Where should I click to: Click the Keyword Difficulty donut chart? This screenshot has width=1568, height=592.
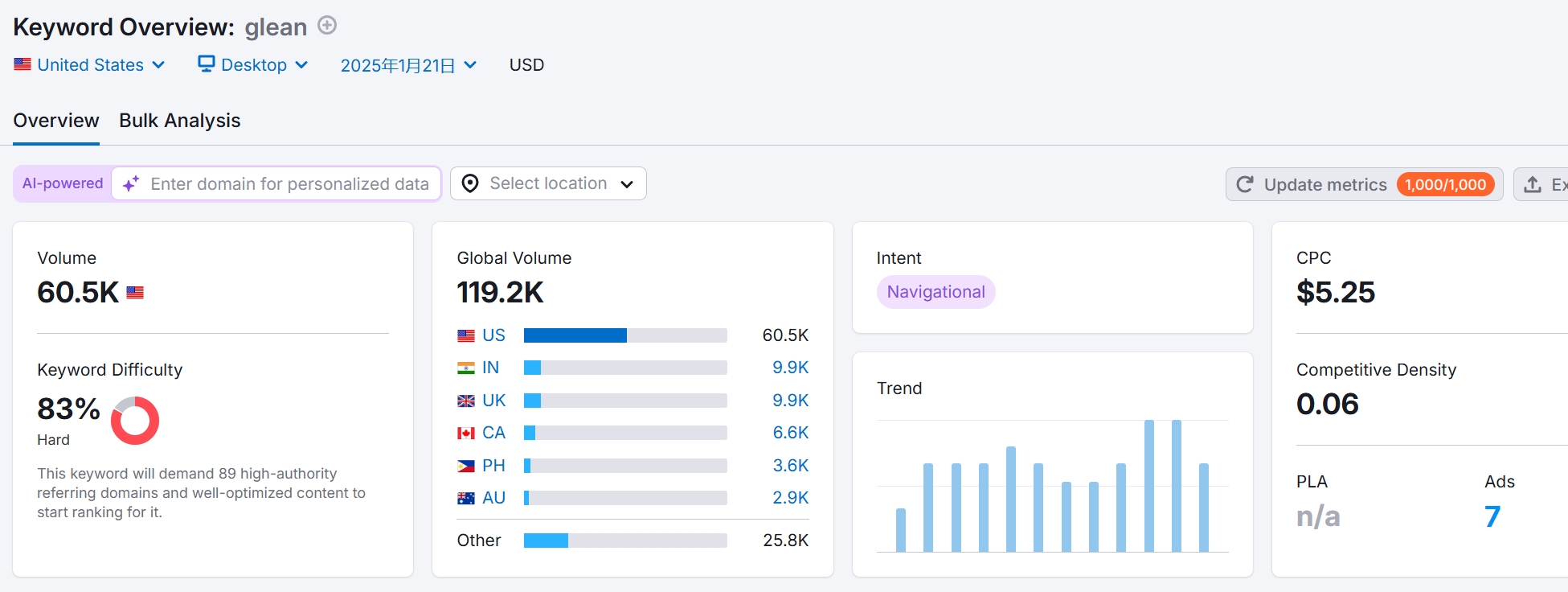[x=135, y=420]
